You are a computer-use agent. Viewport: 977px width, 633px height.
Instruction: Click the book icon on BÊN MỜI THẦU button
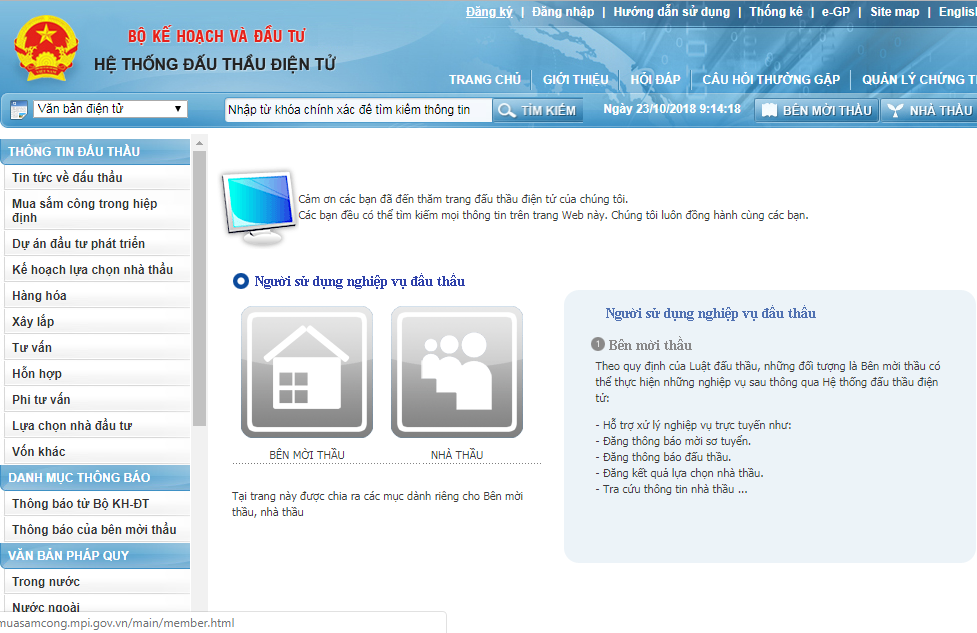click(x=770, y=110)
